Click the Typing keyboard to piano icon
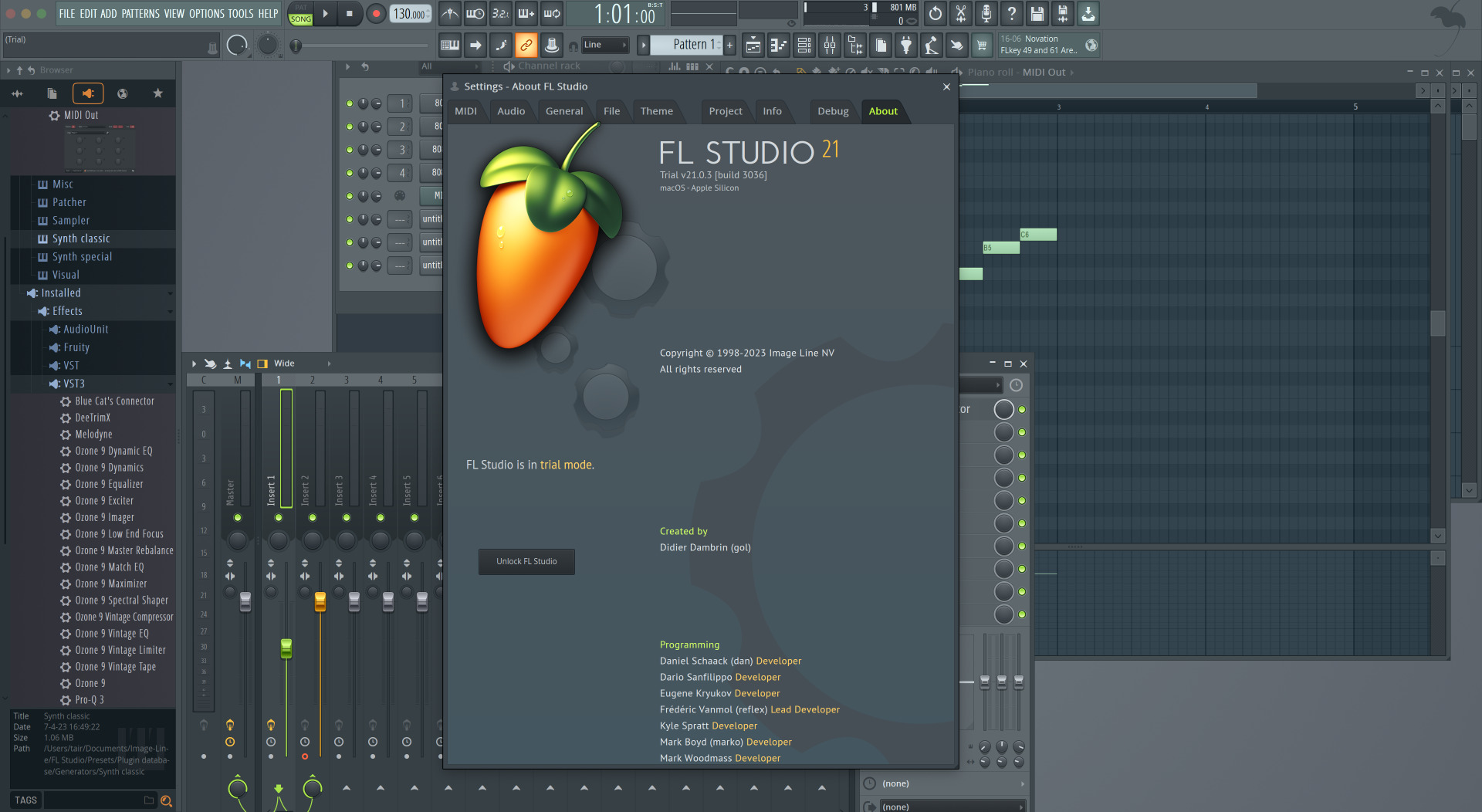Viewport: 1482px width, 812px height. coord(449,46)
